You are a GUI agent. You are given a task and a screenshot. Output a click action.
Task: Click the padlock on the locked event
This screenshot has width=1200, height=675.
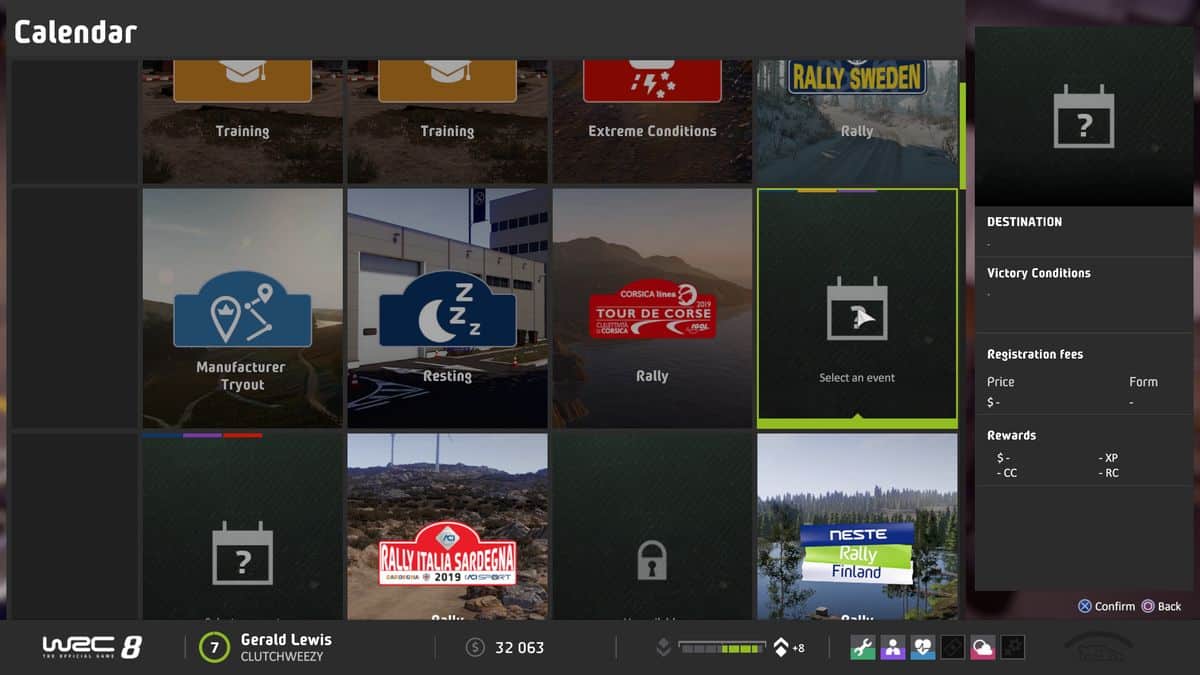[652, 560]
